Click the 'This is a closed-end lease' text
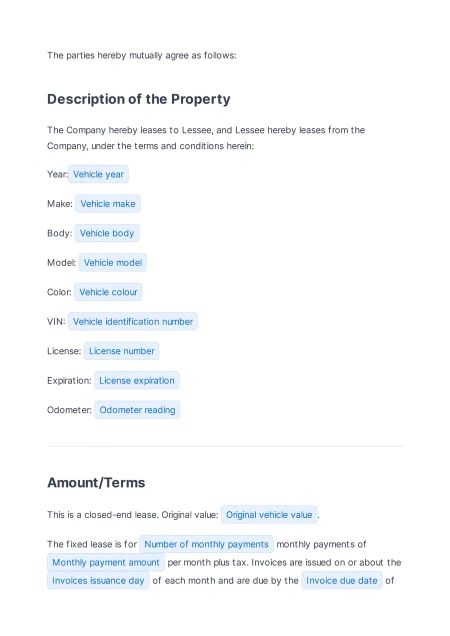The height and width of the screenshot is (636, 450). [133, 515]
